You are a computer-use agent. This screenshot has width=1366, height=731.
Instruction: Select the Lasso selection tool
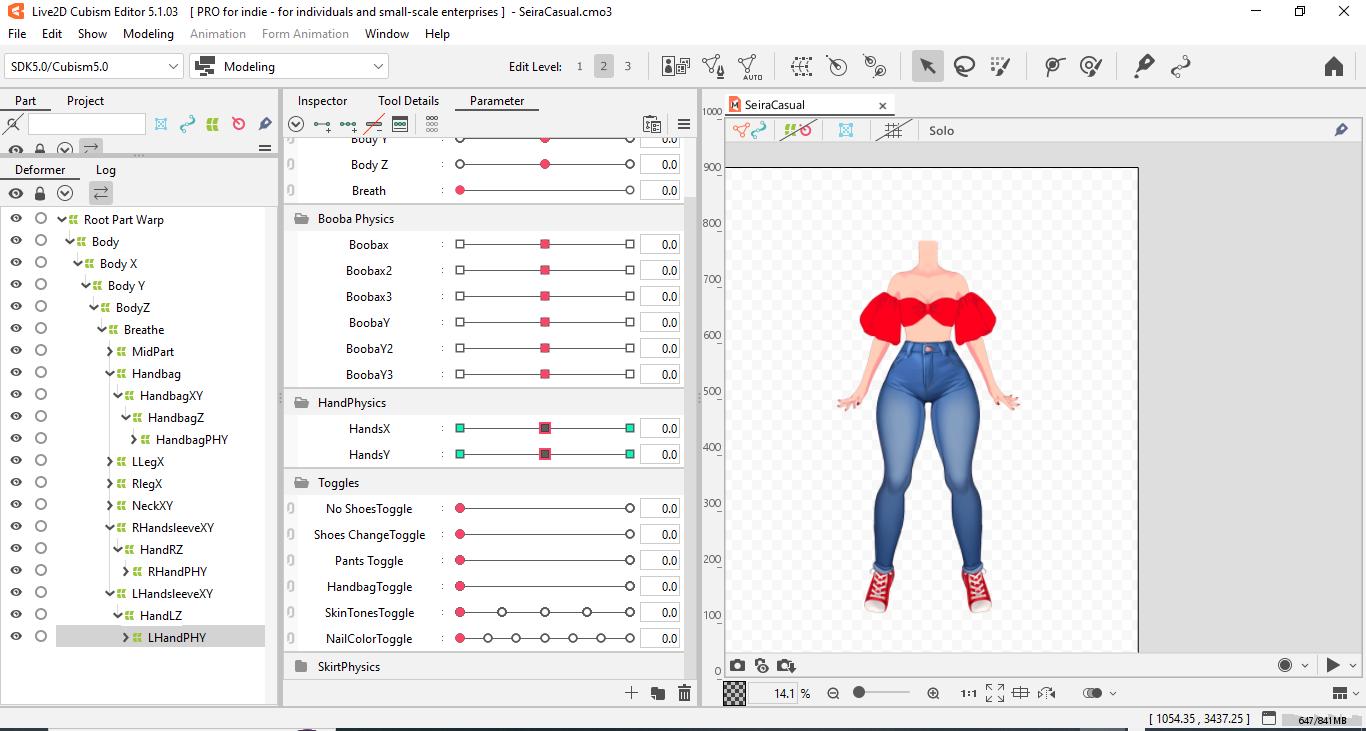tap(964, 65)
